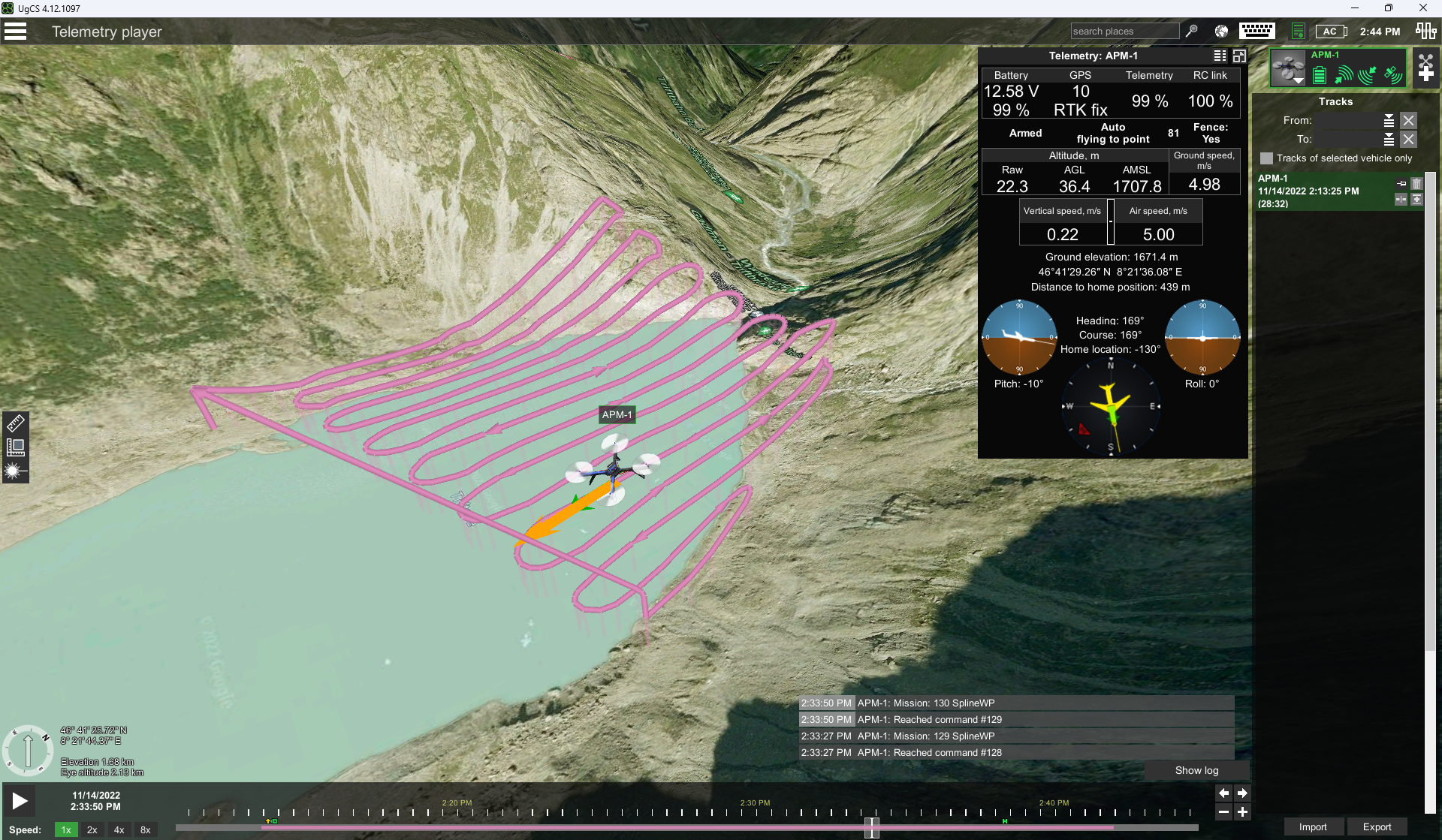1442x840 pixels.
Task: Enable Tracks of selected vehicle only
Action: (x=1267, y=158)
